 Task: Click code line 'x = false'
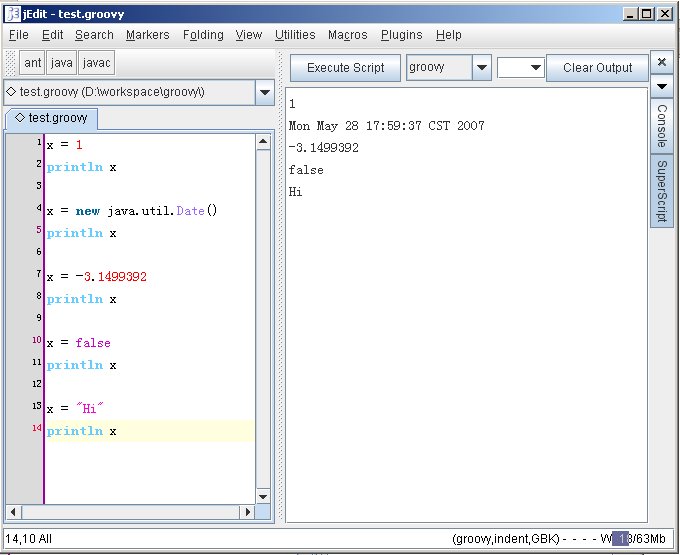(x=78, y=343)
